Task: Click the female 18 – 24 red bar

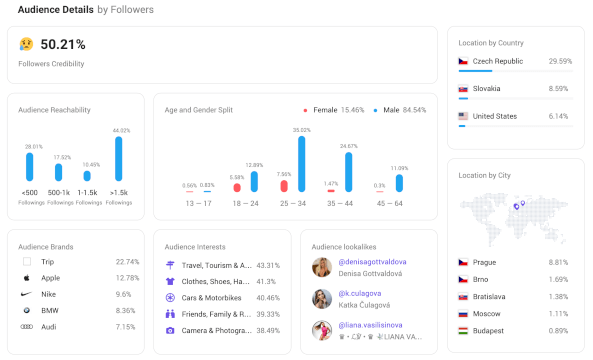Action: 237,188
